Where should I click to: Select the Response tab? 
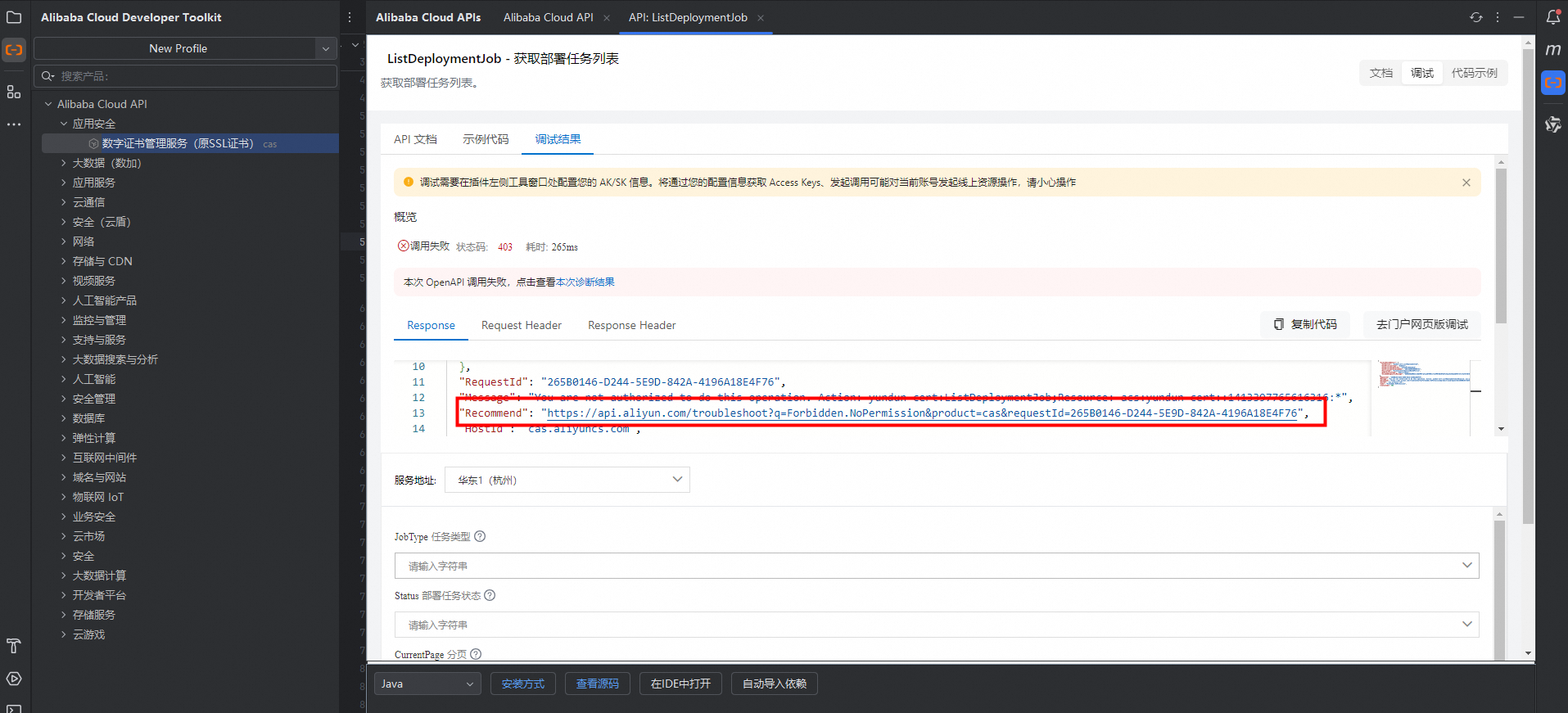point(431,325)
